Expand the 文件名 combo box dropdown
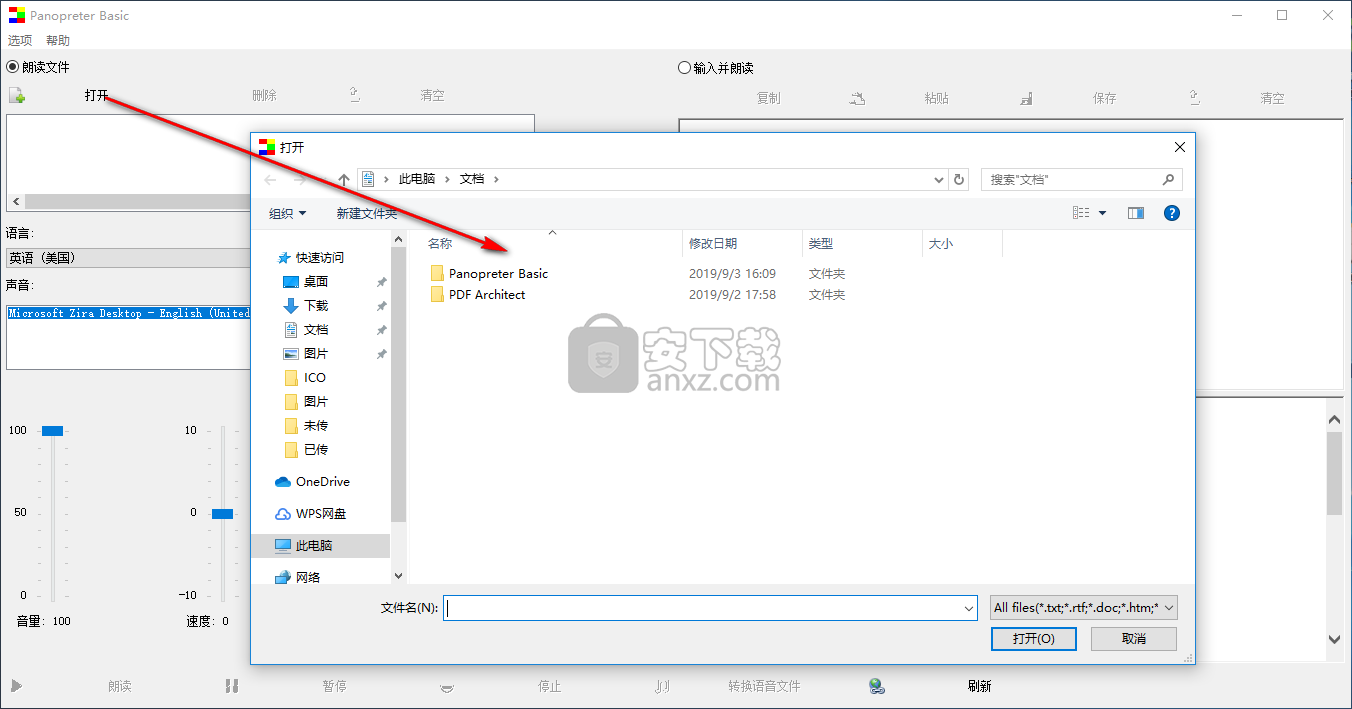Screen dimensions: 1352x709 (968, 607)
